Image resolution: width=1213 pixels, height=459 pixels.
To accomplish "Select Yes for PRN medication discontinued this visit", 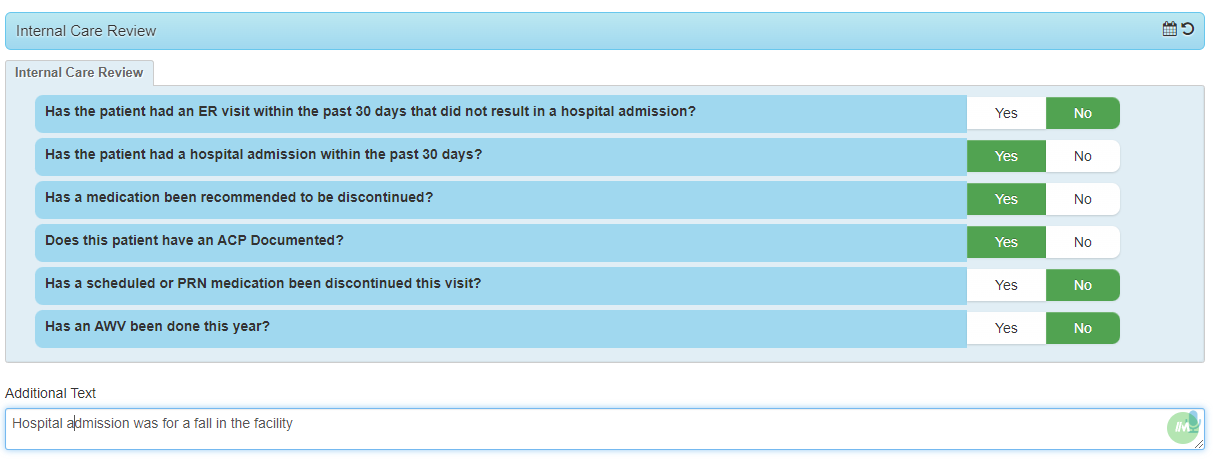I will coord(1006,285).
